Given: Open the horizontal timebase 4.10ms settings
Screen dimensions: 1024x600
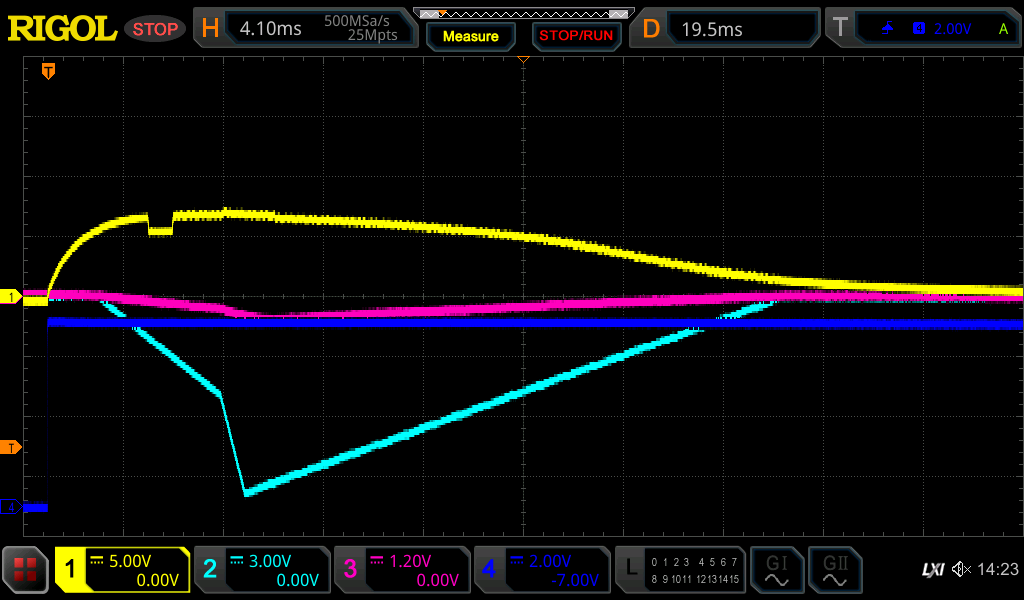Looking at the screenshot, I should (305, 29).
